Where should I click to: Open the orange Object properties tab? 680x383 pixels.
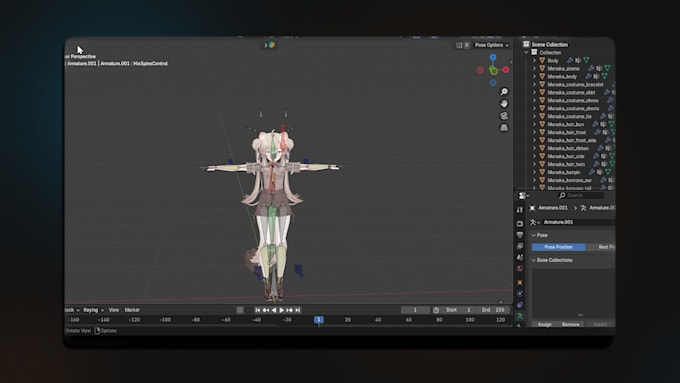[520, 282]
